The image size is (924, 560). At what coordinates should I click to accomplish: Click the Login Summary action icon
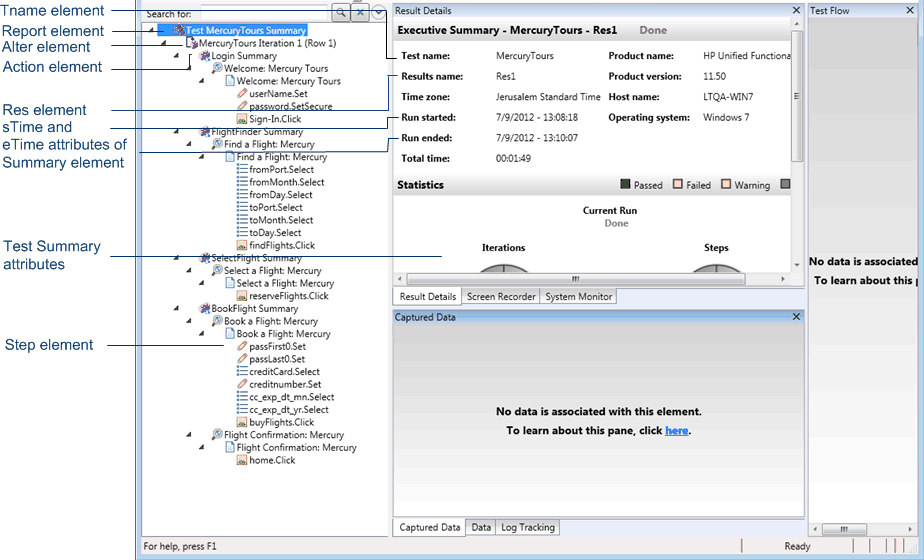click(x=205, y=56)
